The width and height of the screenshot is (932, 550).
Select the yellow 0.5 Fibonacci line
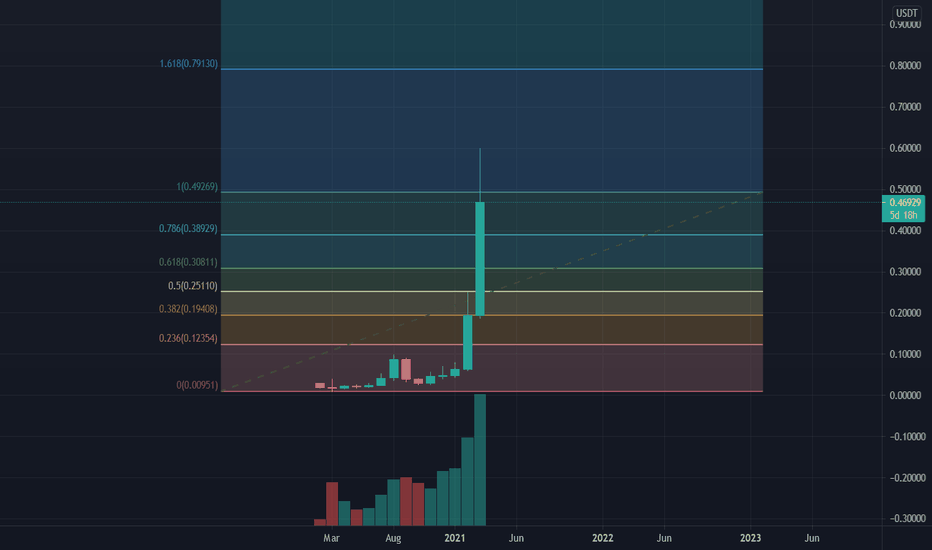tap(492, 291)
